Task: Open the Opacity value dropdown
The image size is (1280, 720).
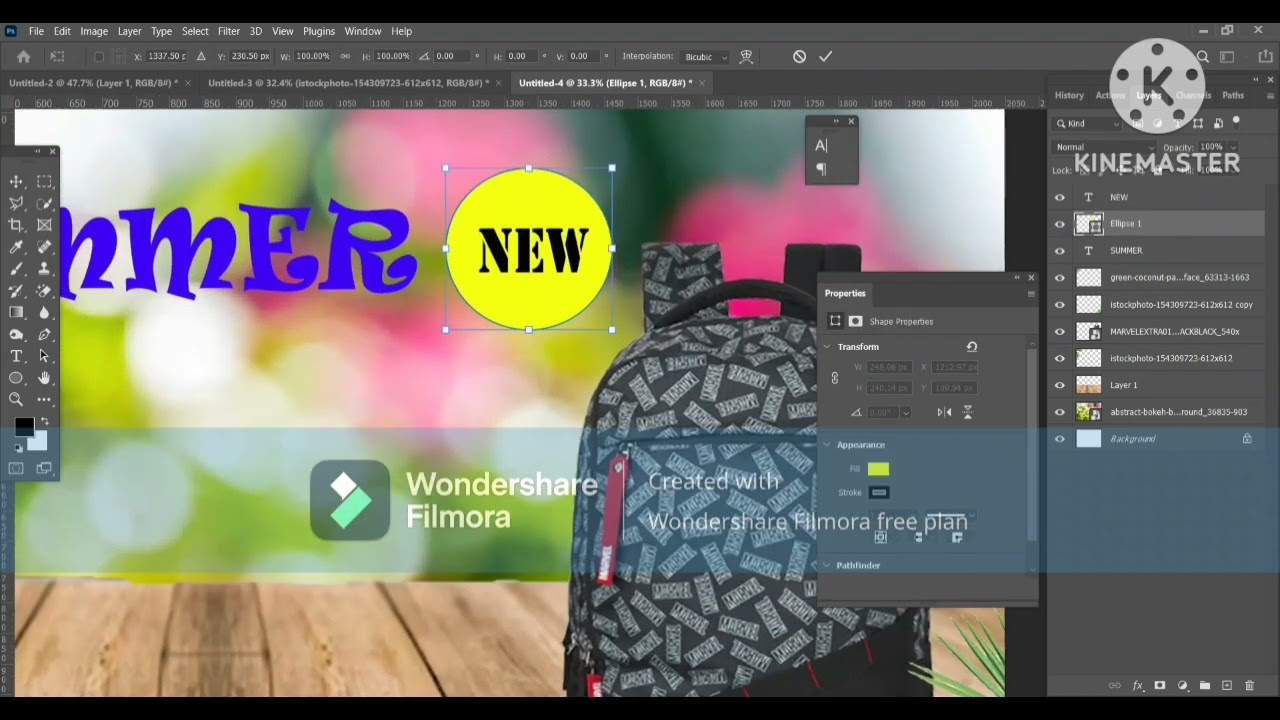Action: tap(1231, 147)
